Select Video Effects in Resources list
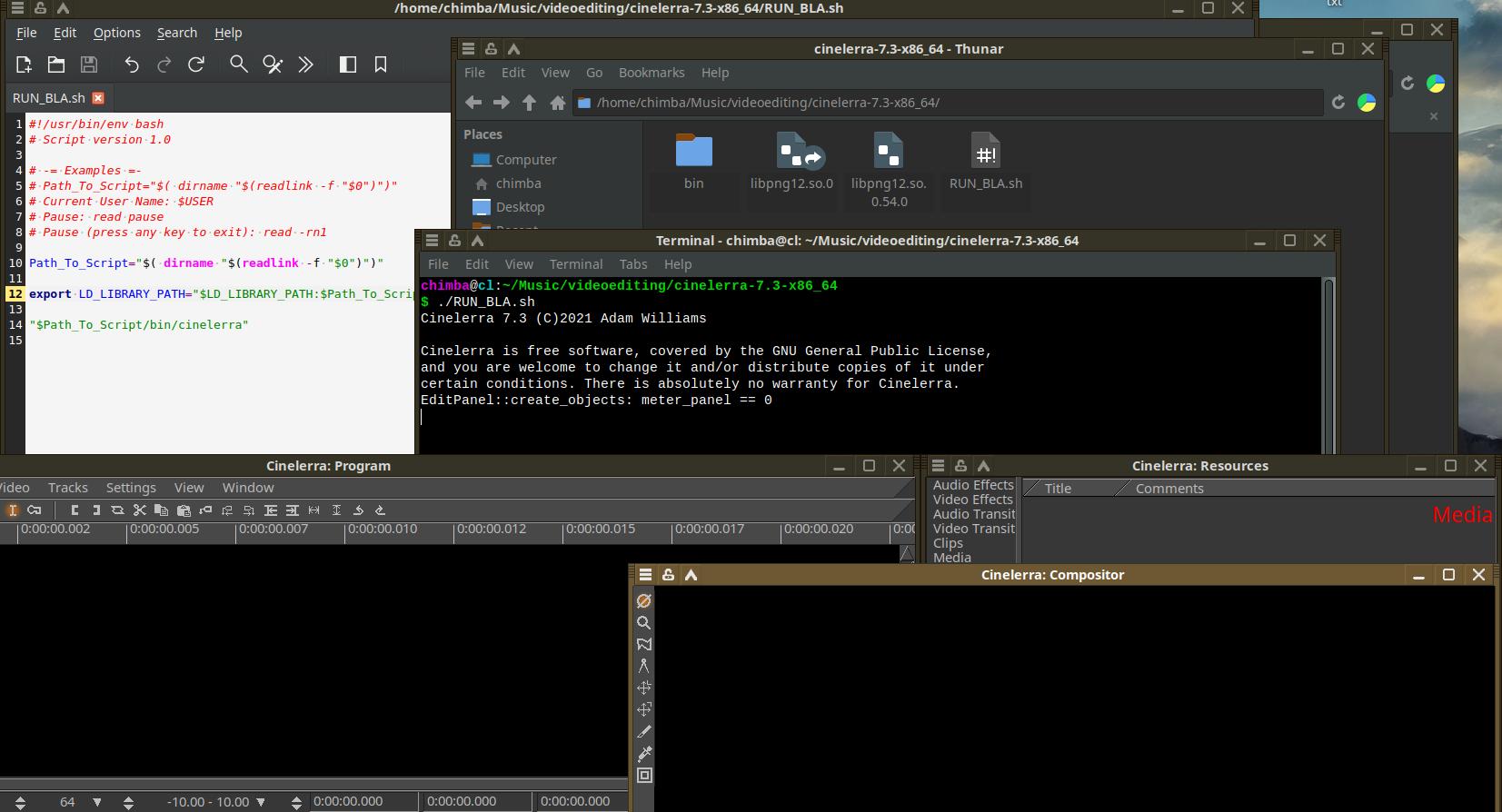 point(972,500)
